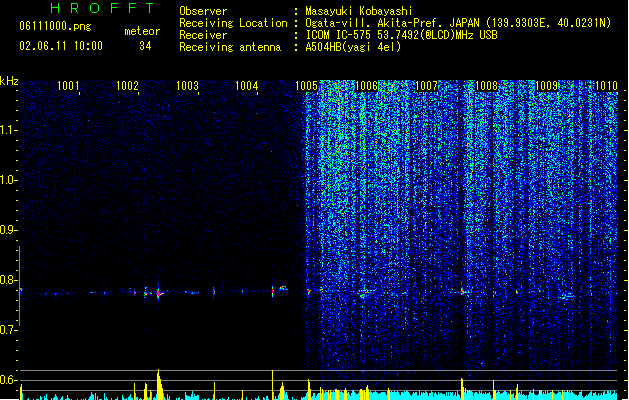629x400 pixels.
Task: Click the date 02.06.11 10:00
Action: pyautogui.click(x=61, y=46)
